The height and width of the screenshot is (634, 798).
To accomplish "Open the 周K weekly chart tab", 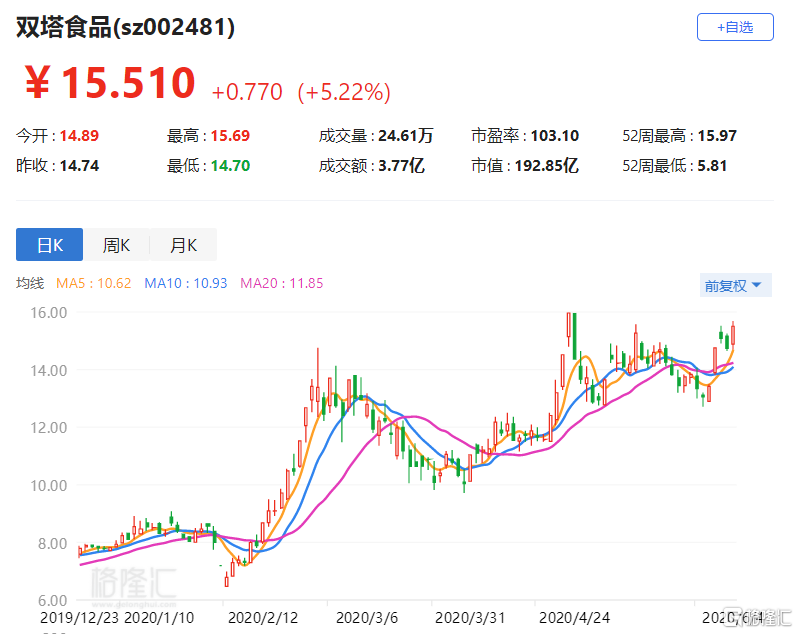I will pos(116,245).
